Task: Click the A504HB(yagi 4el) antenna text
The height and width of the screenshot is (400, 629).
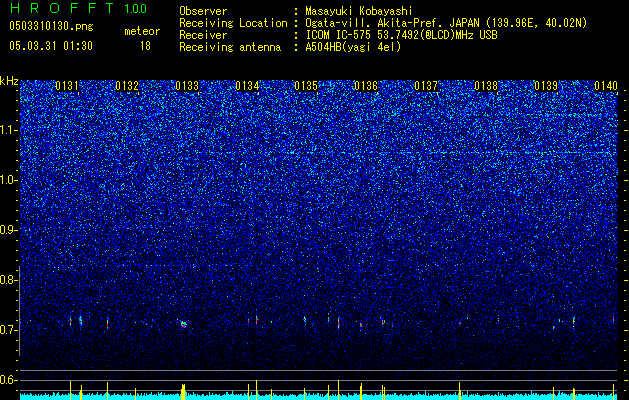Action: pyautogui.click(x=353, y=47)
